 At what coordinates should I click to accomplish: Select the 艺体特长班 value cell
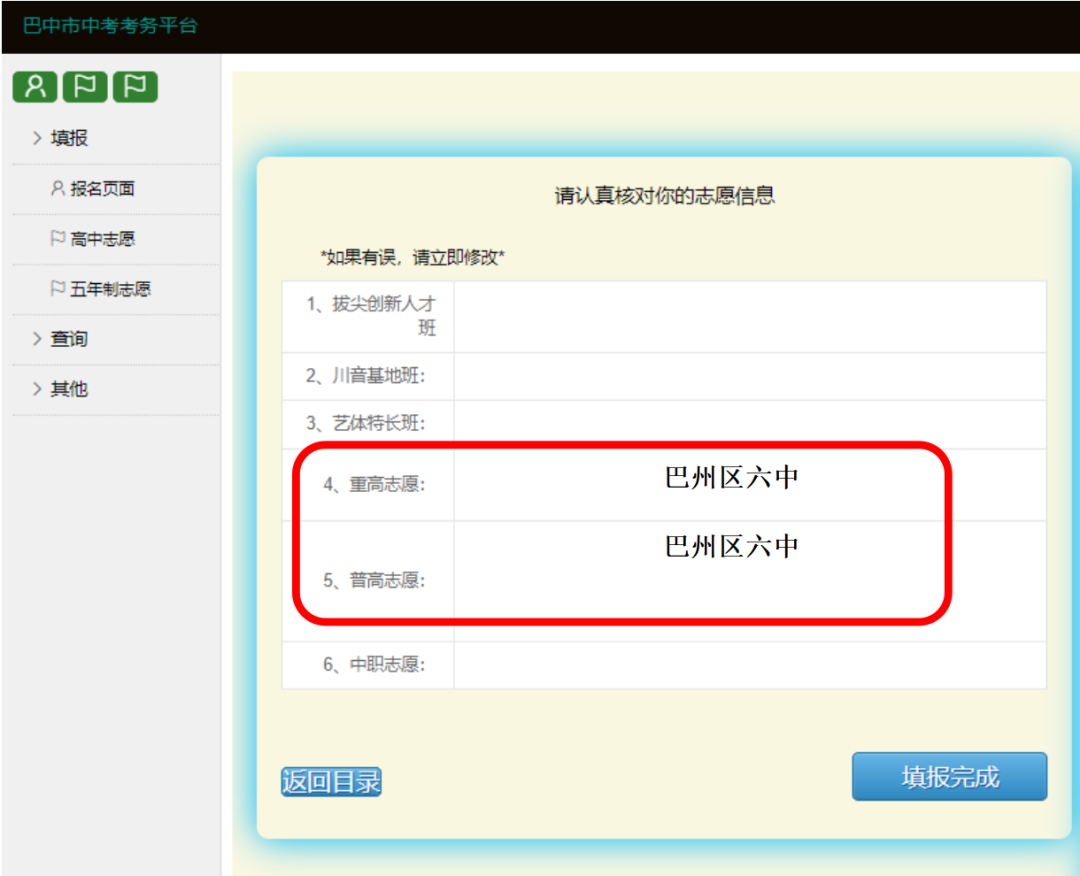749,424
